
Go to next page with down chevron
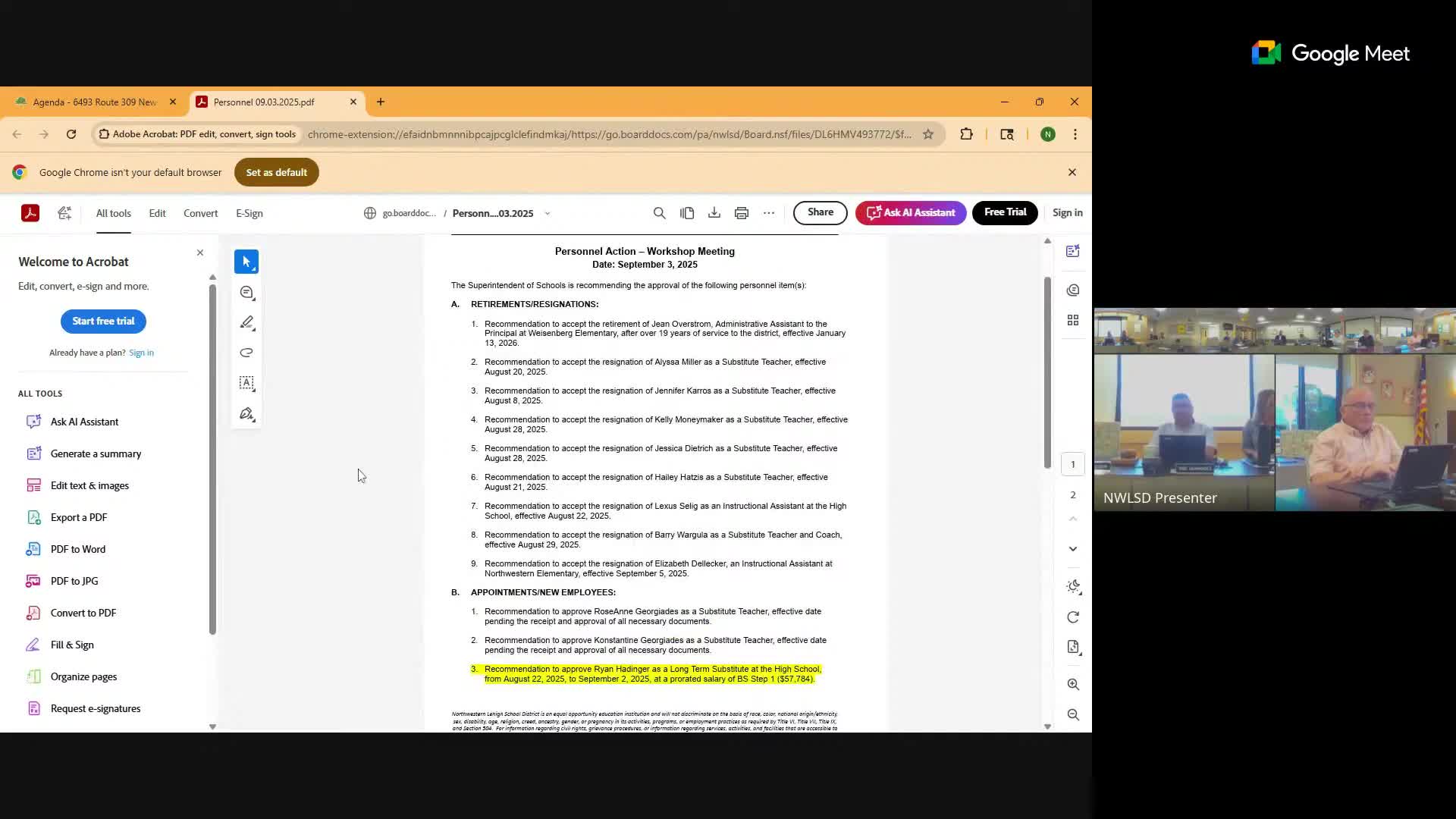tap(1073, 548)
